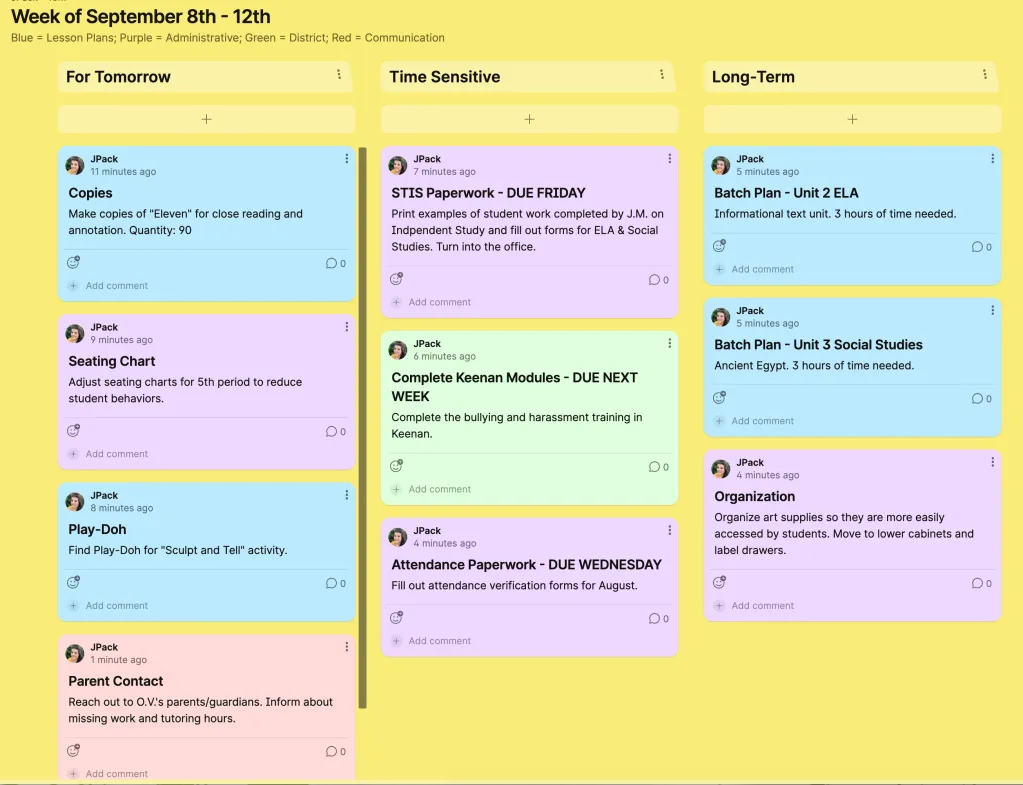Open the Seating Chart card three-dot menu
The height and width of the screenshot is (785, 1023).
[x=346, y=327]
